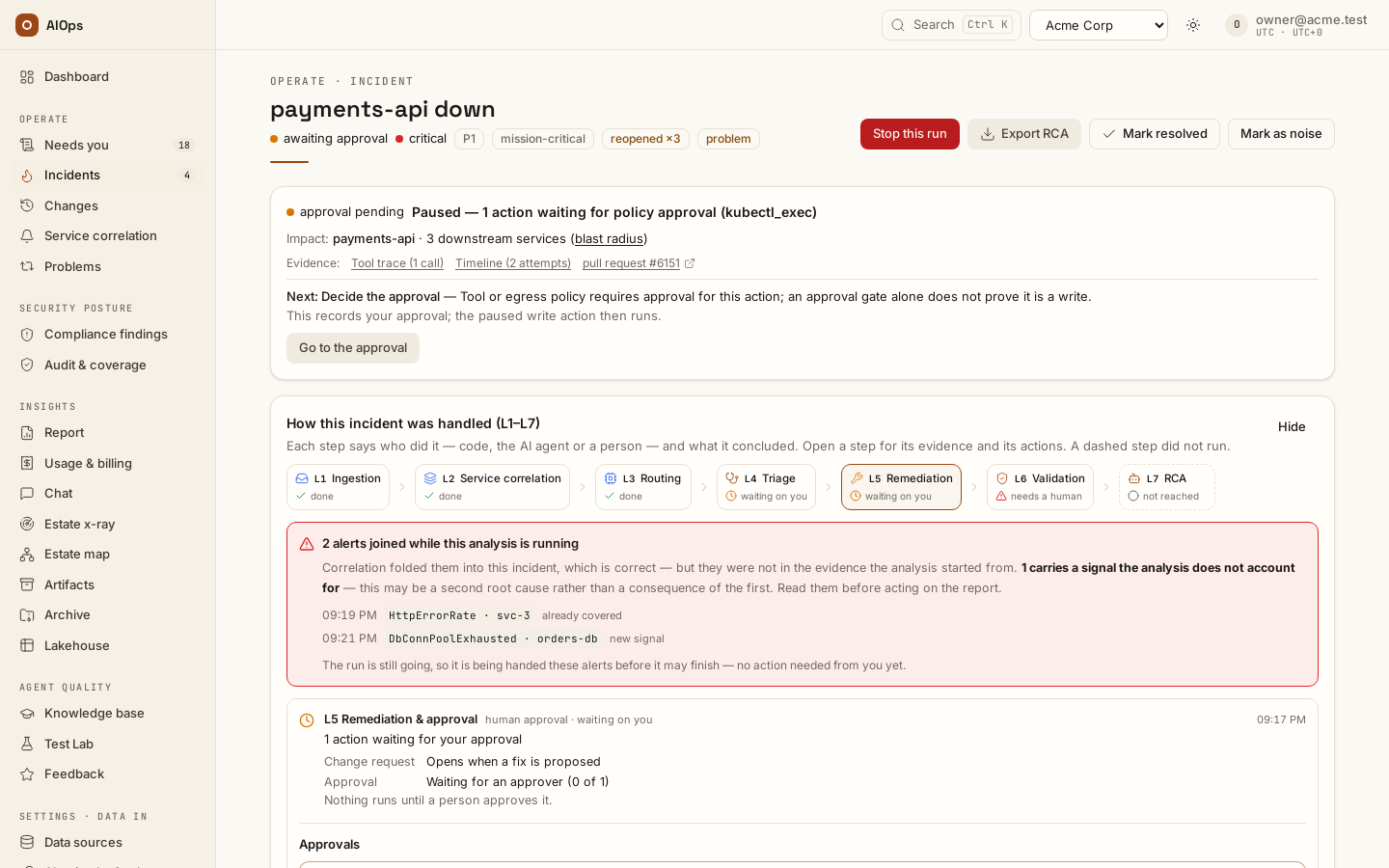The image size is (1389, 868).
Task: Open the L3 Routing step
Action: 643,487
